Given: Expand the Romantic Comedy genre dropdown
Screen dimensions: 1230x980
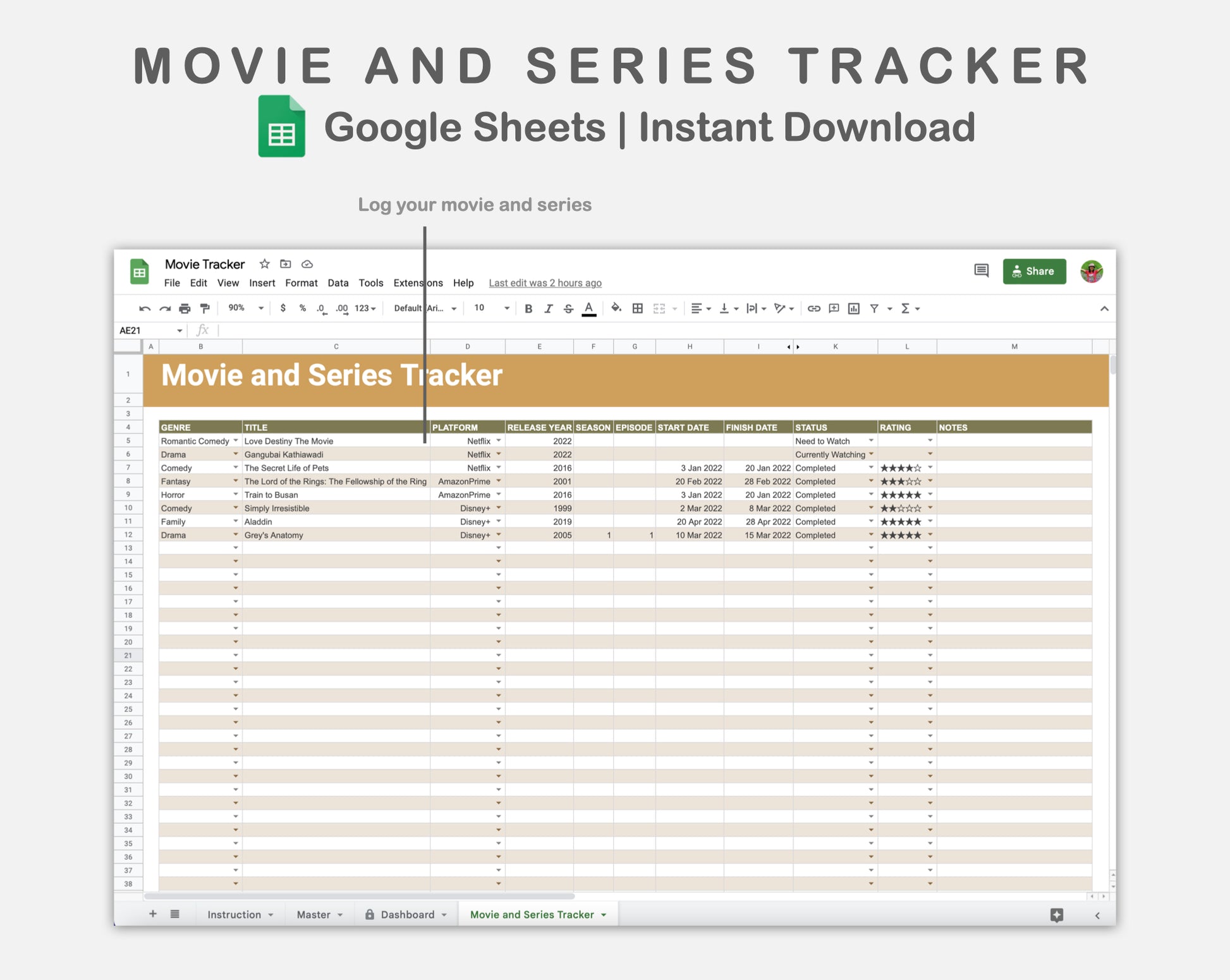Looking at the screenshot, I should coord(236,441).
